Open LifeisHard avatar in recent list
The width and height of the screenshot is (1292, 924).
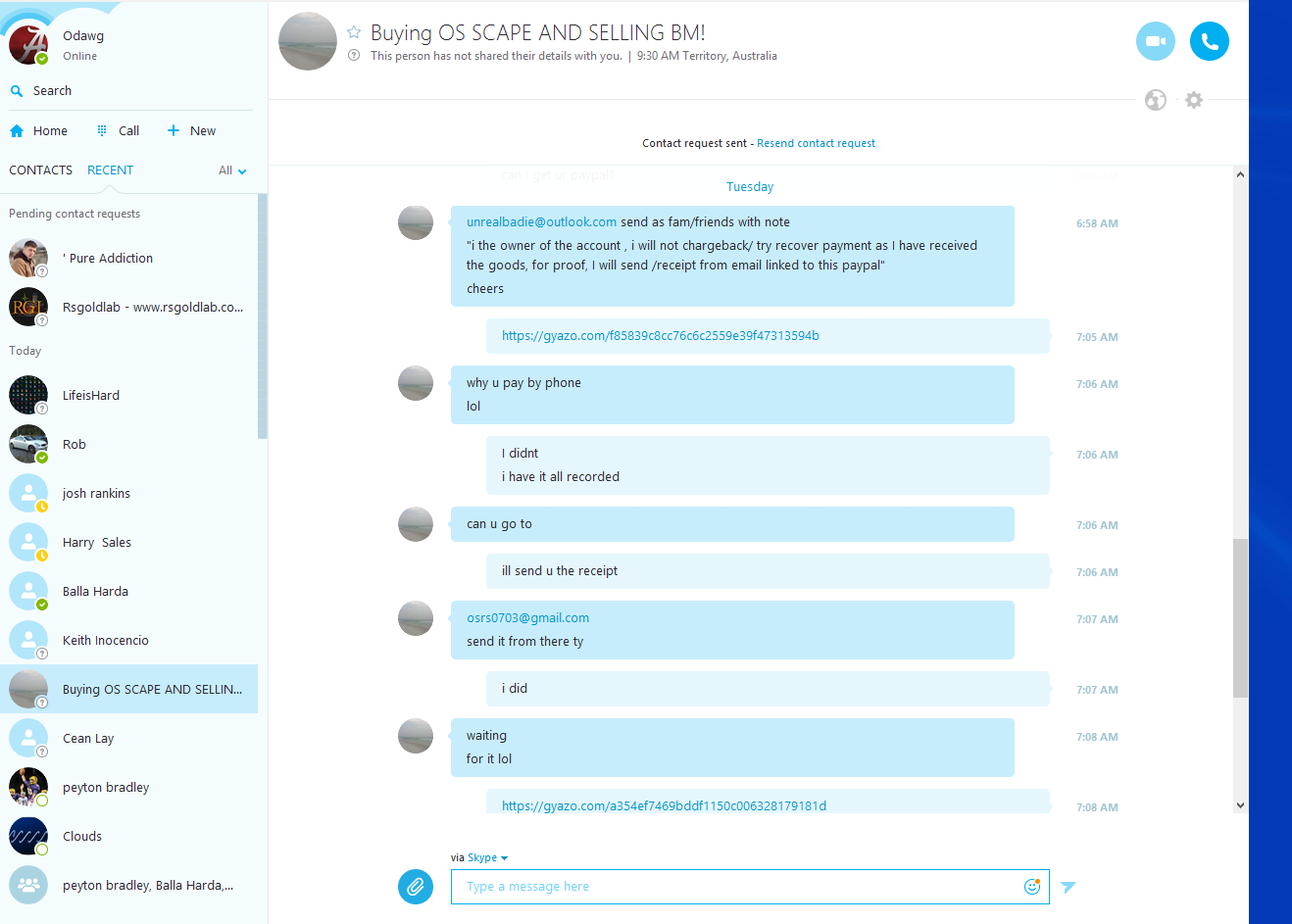tap(28, 395)
